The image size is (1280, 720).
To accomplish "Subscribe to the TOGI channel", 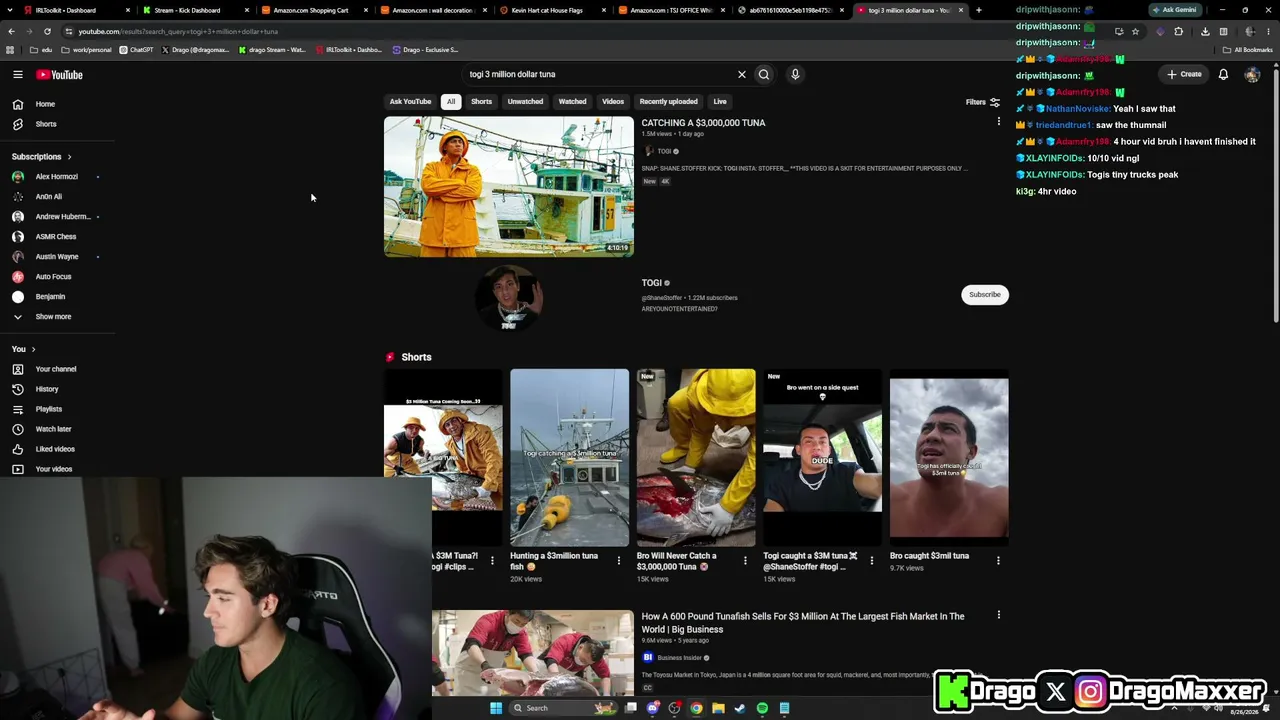I will pyautogui.click(x=985, y=295).
